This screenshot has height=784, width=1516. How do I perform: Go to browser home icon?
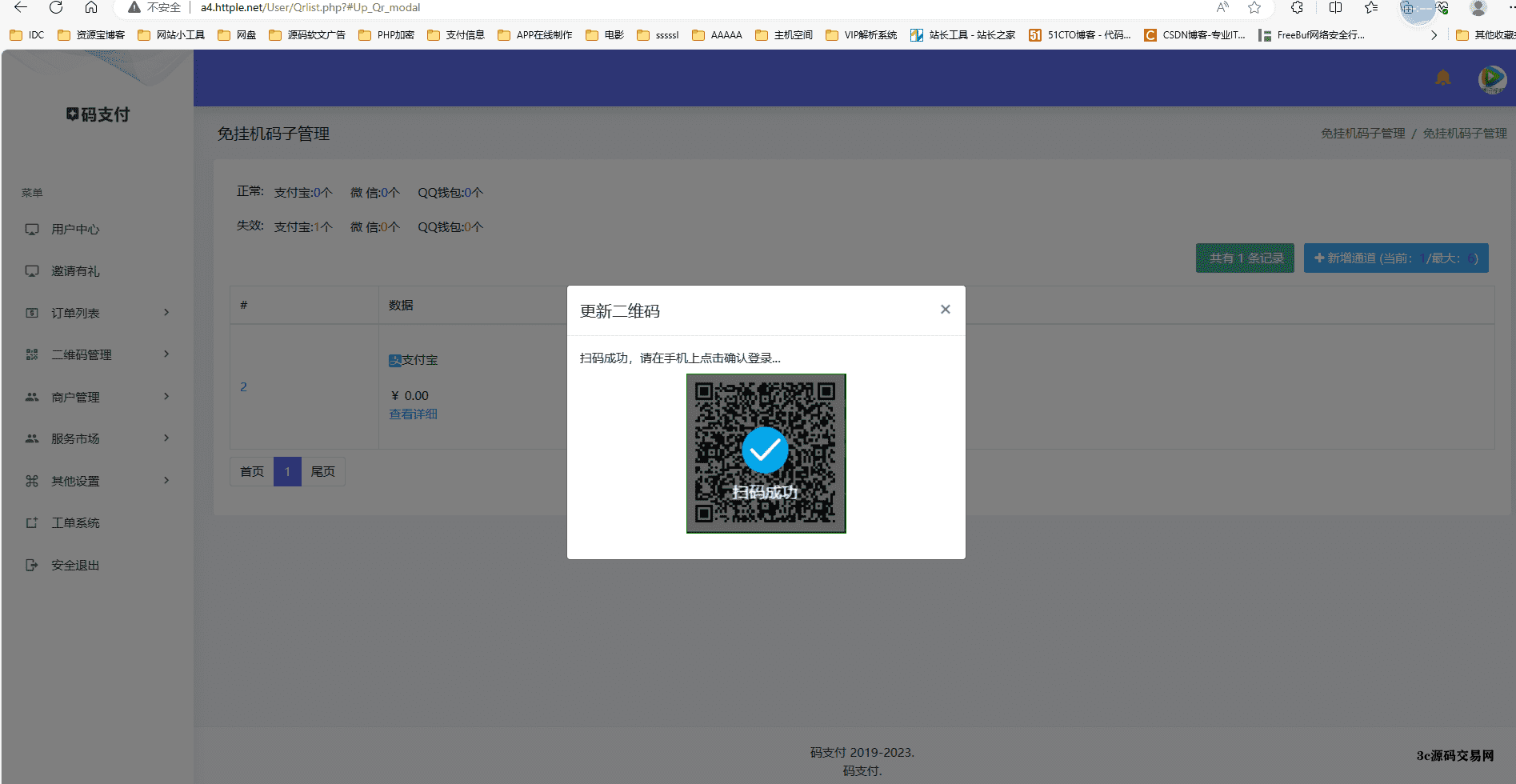tap(91, 7)
